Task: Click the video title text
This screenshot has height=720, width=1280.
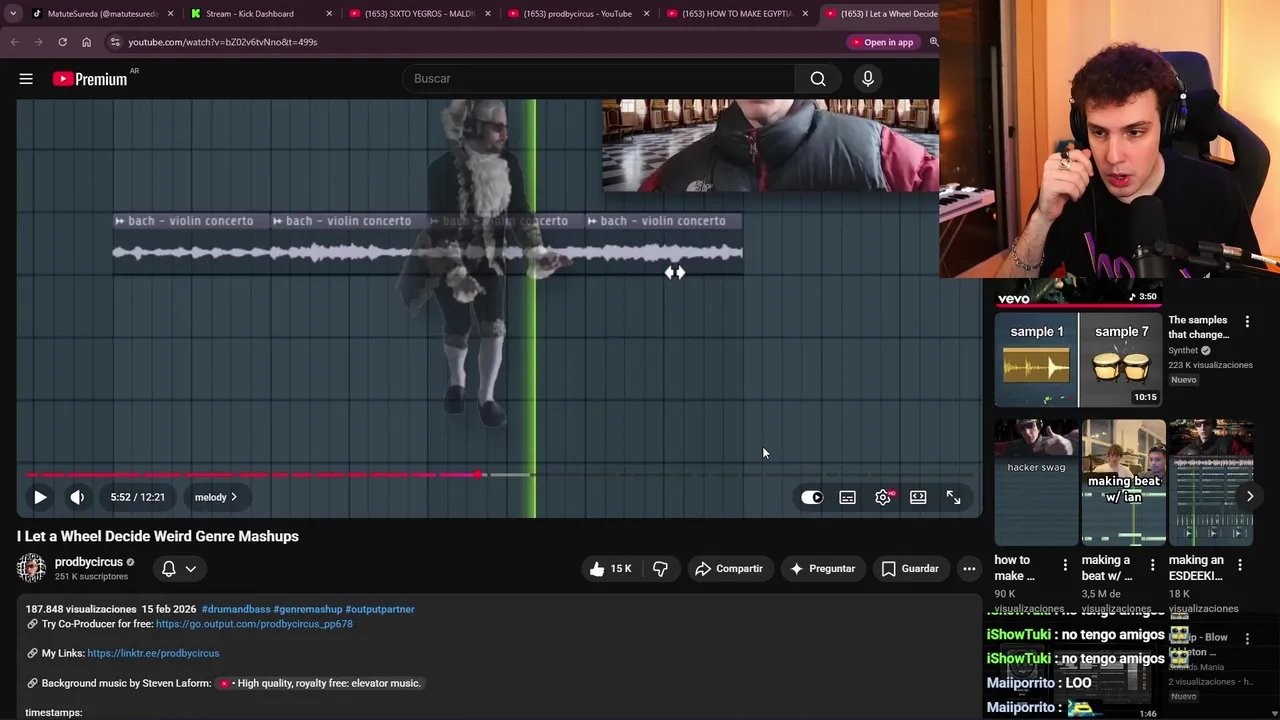Action: (158, 537)
